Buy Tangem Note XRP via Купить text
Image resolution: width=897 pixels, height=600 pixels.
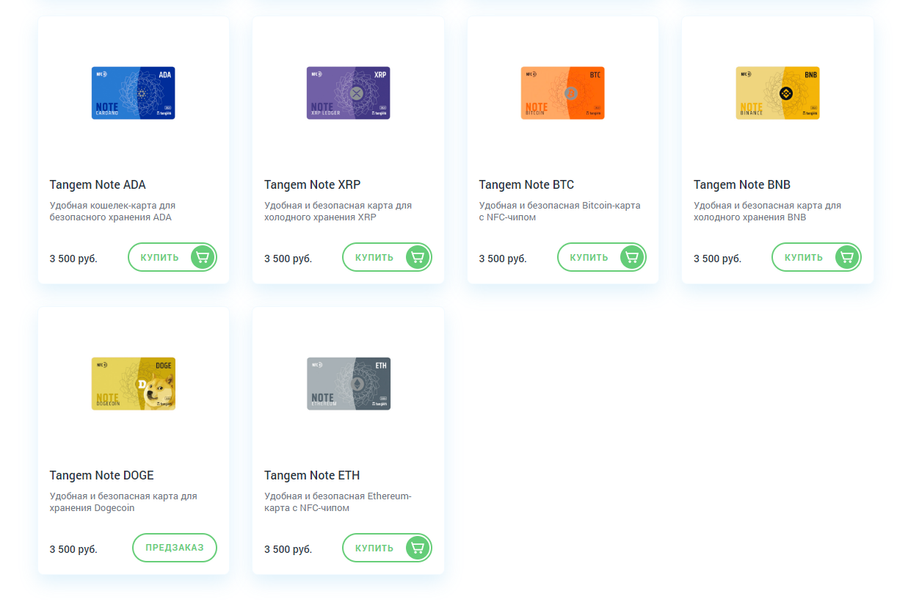click(374, 257)
